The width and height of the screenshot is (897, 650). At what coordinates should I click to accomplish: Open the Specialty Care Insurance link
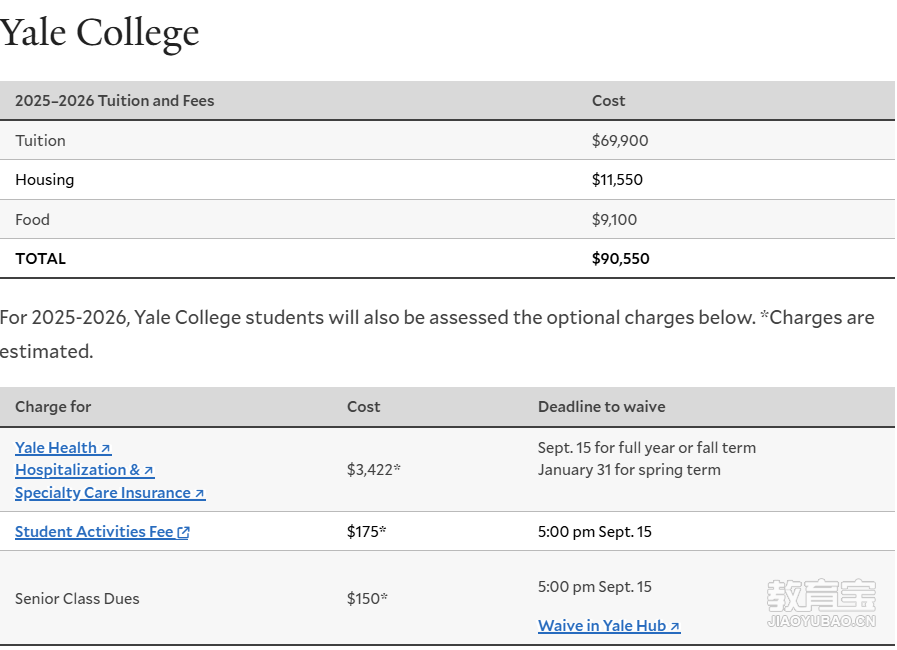pyautogui.click(x=102, y=493)
